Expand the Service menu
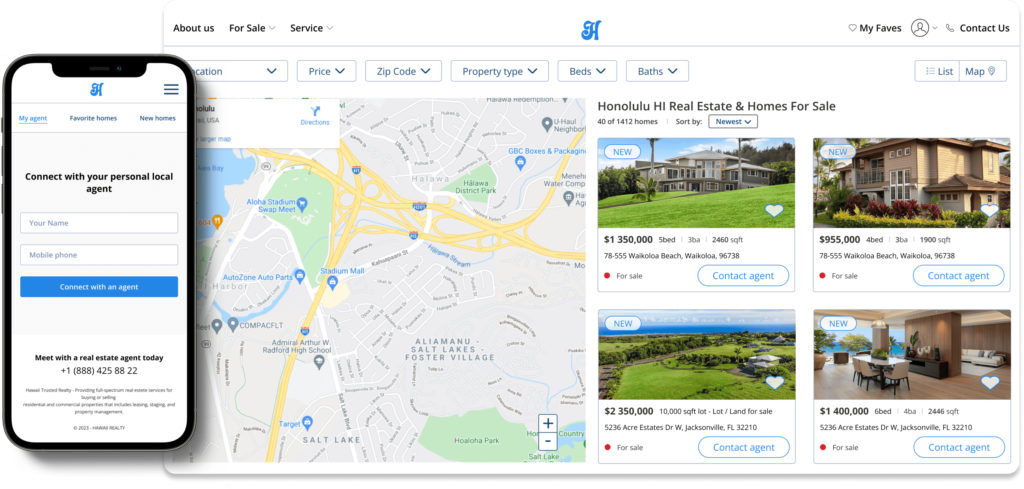The height and width of the screenshot is (489, 1024). 312,28
